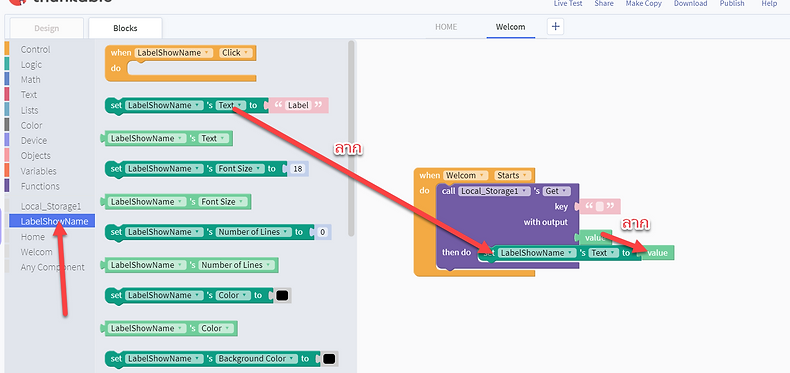Open Local_Storage1 dropdown in call block
The width and height of the screenshot is (790, 373).
coord(495,191)
